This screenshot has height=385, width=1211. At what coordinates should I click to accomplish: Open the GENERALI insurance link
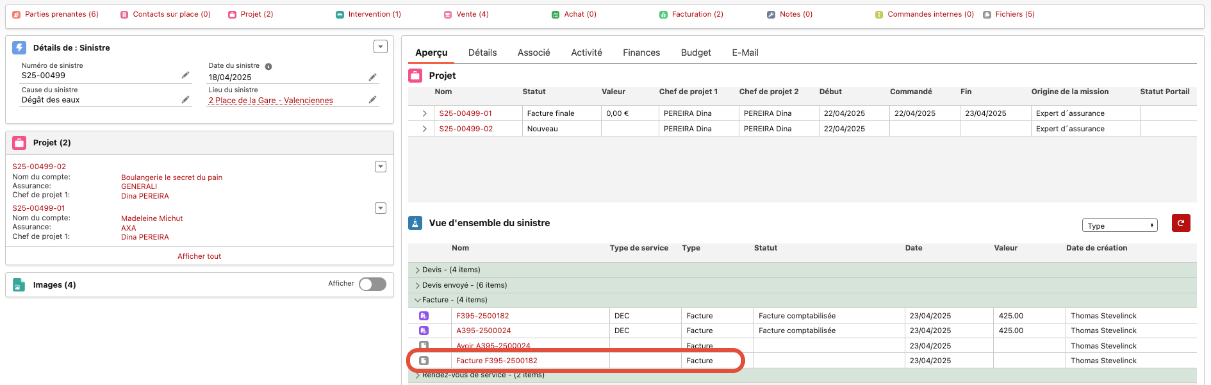click(x=138, y=186)
